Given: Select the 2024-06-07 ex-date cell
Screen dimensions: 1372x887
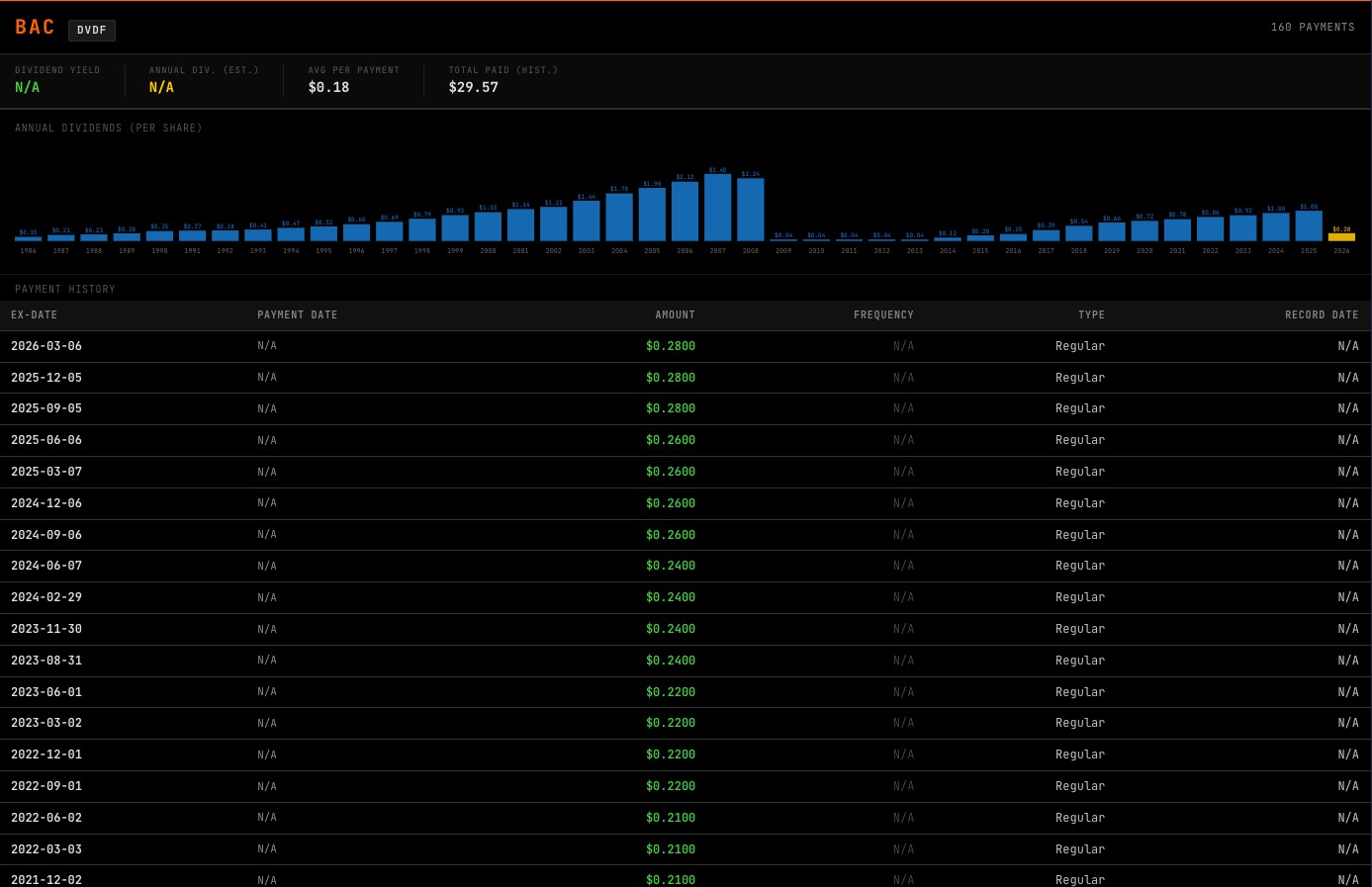Looking at the screenshot, I should [46, 566].
